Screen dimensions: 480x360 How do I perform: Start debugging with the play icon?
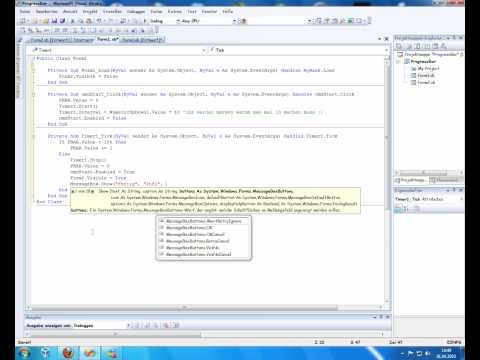tap(145, 21)
